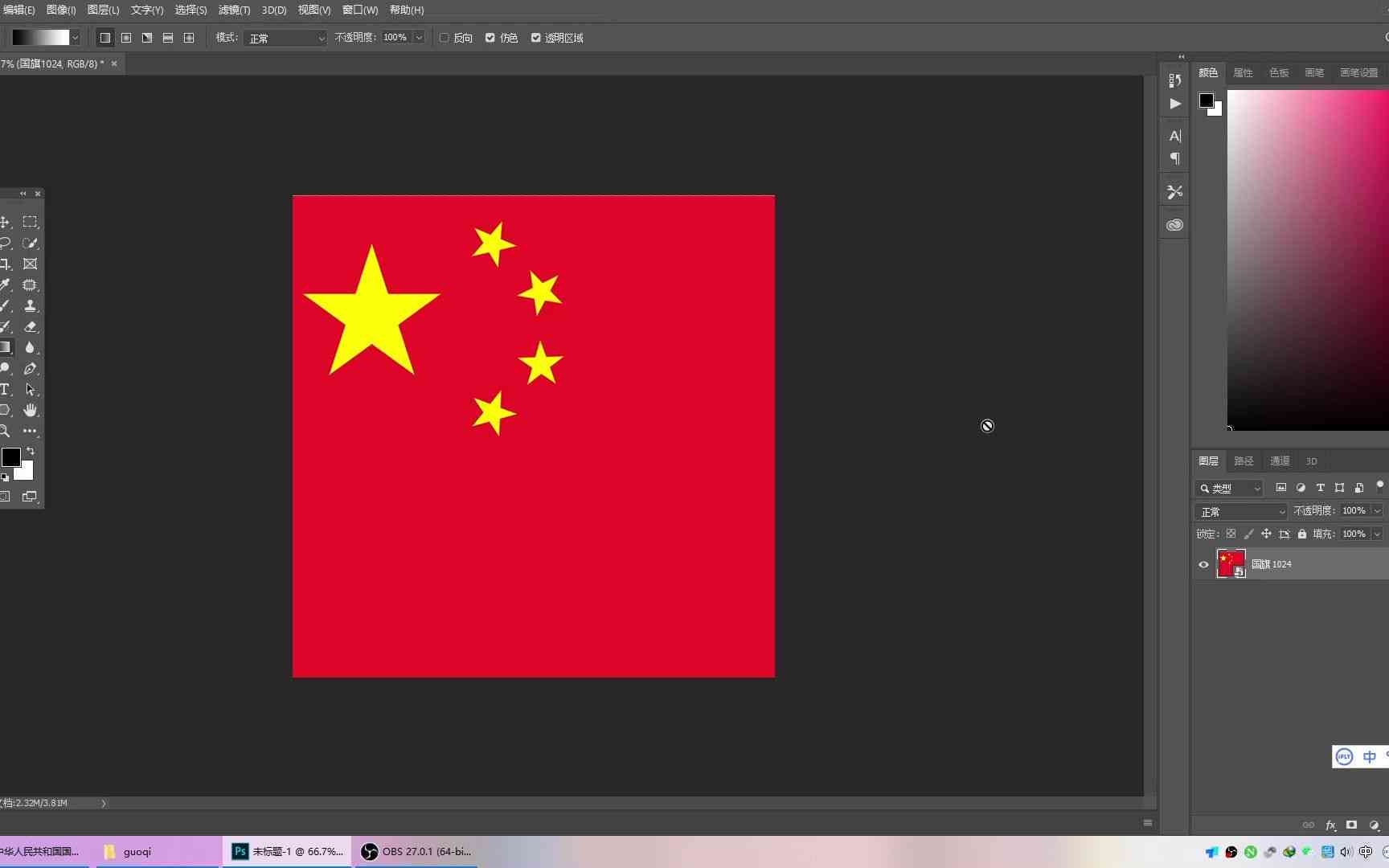Switch to OBS 27.0.1 in taskbar

click(416, 852)
